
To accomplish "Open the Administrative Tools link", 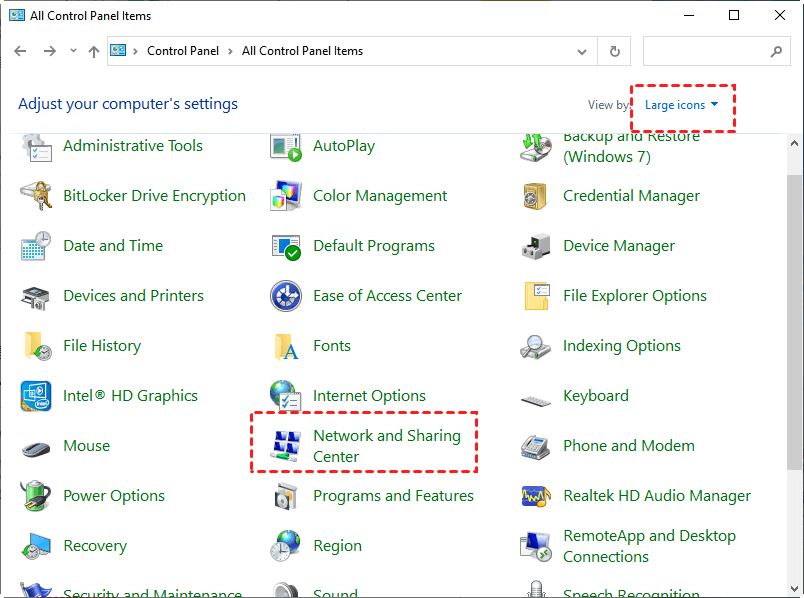I will tap(133, 146).
